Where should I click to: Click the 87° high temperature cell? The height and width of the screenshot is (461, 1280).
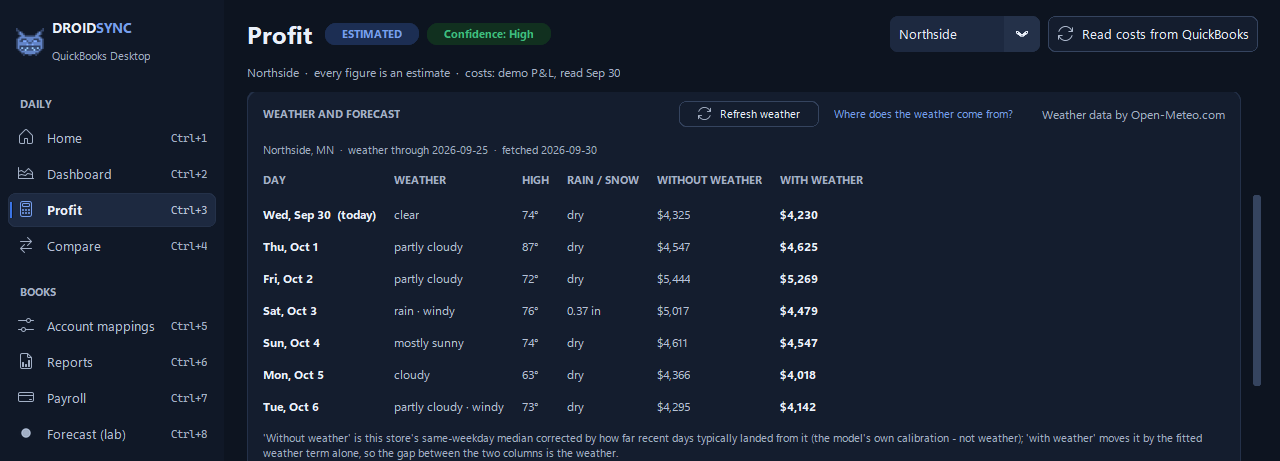click(530, 247)
